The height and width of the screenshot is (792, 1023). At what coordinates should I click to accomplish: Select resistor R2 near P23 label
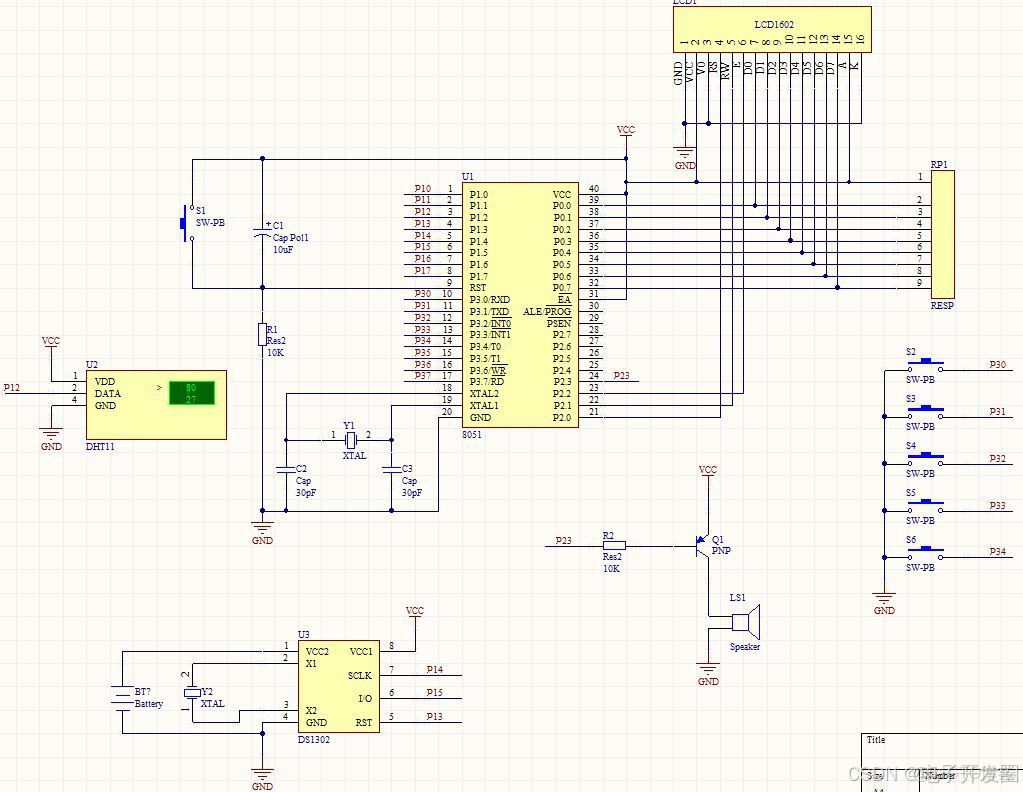[614, 545]
